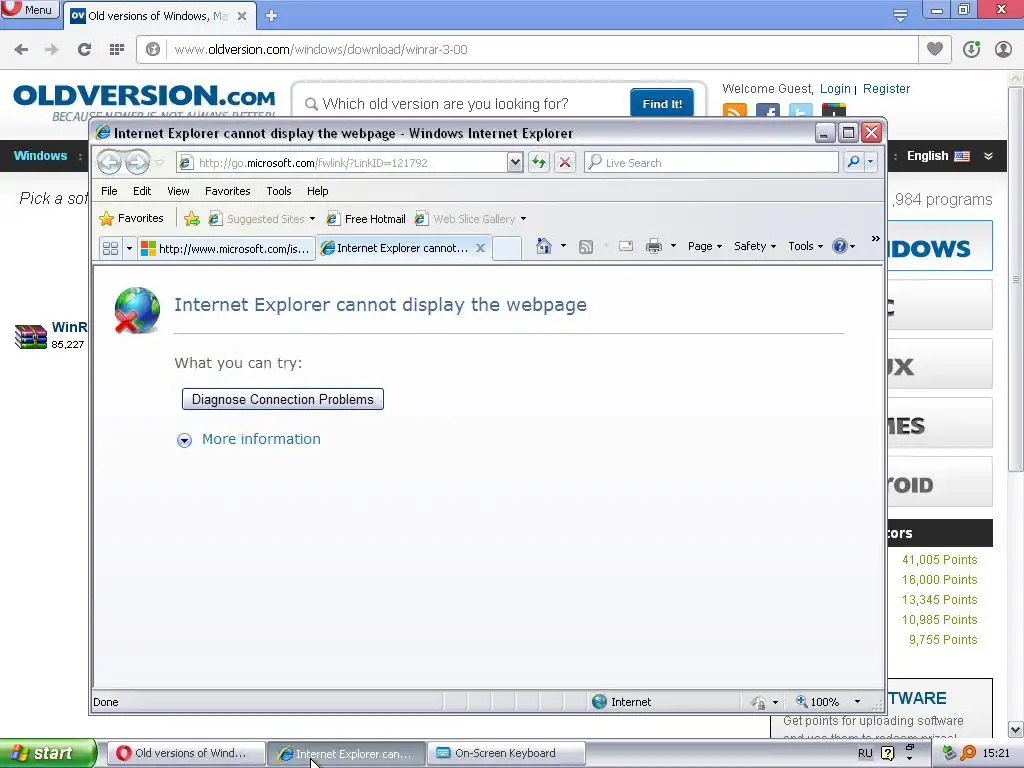Viewport: 1024px width, 768px height.
Task: Click the RSS feed icon on OldVersion
Action: 735,111
